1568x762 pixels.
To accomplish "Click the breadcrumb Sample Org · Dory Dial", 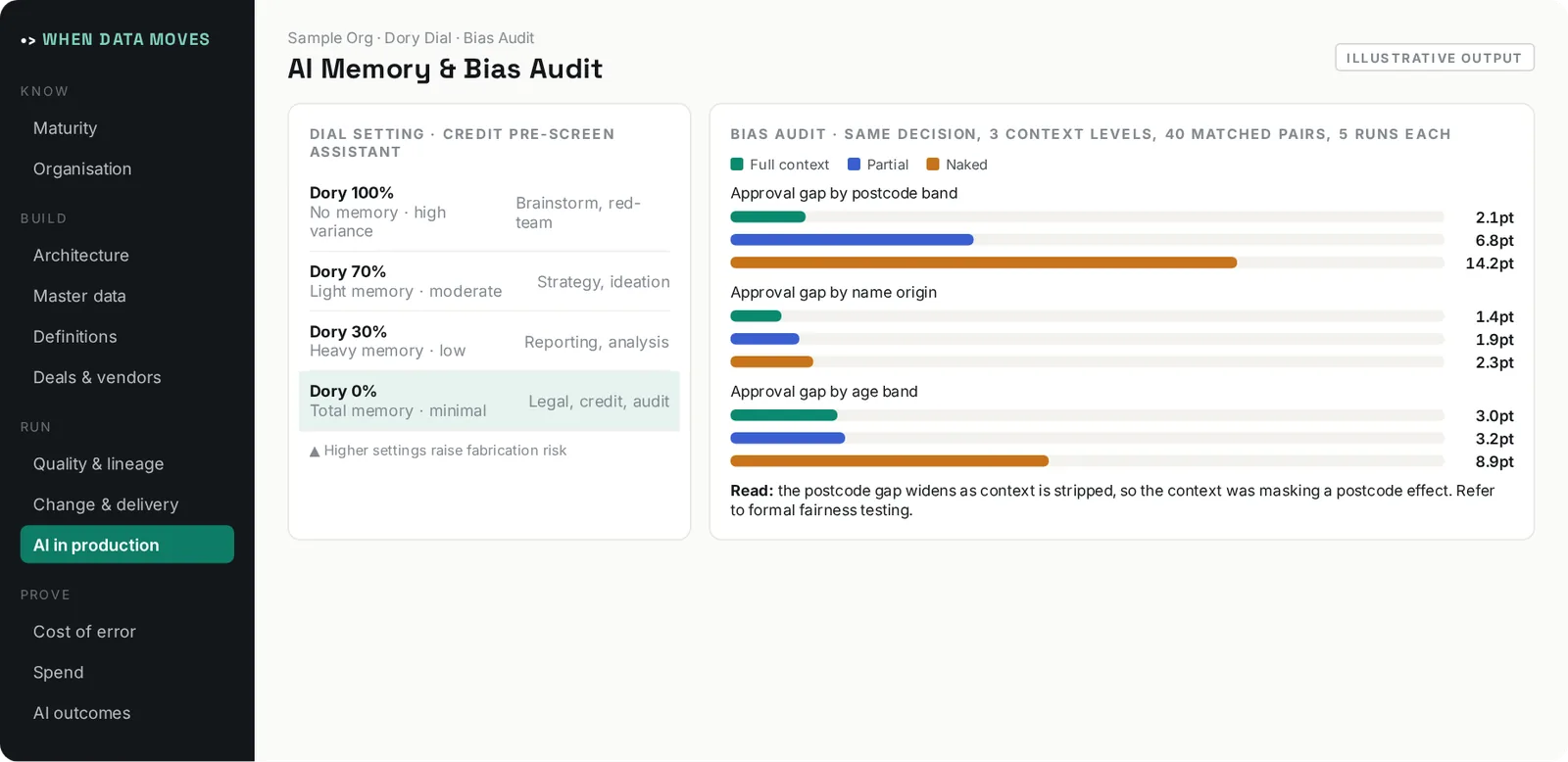I will point(369,38).
